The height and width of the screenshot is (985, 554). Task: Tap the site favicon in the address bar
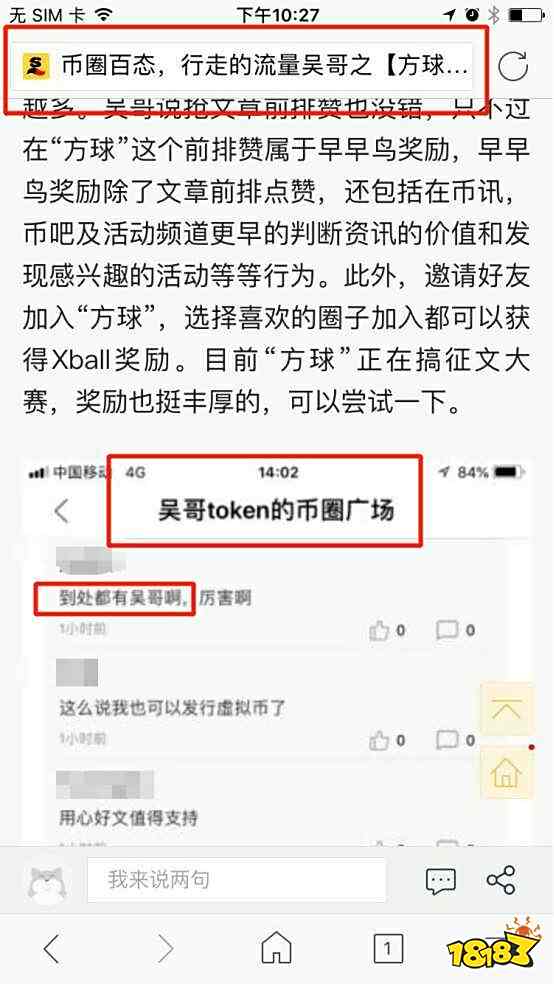tap(36, 66)
